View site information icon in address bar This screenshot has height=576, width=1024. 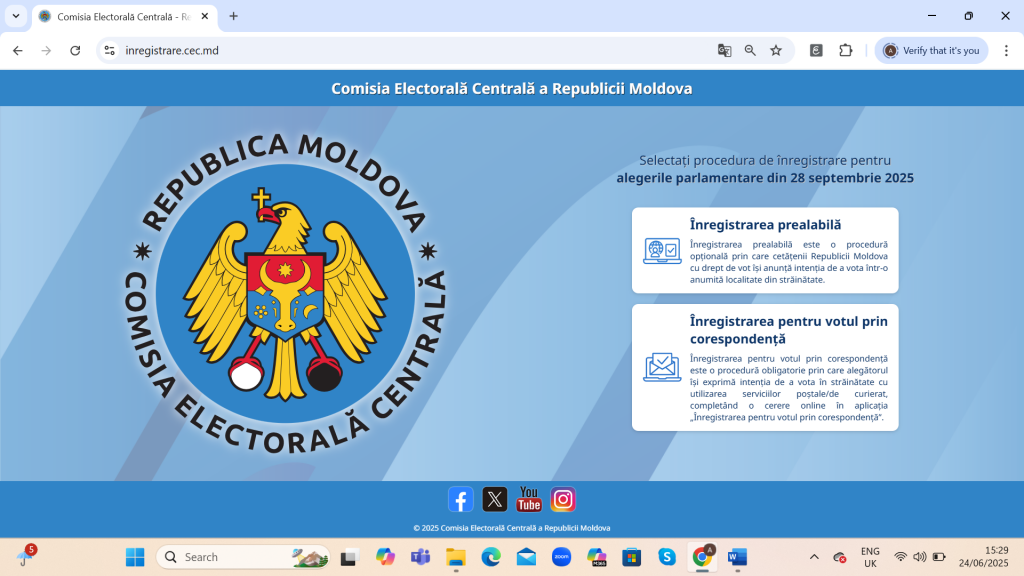[x=110, y=50]
